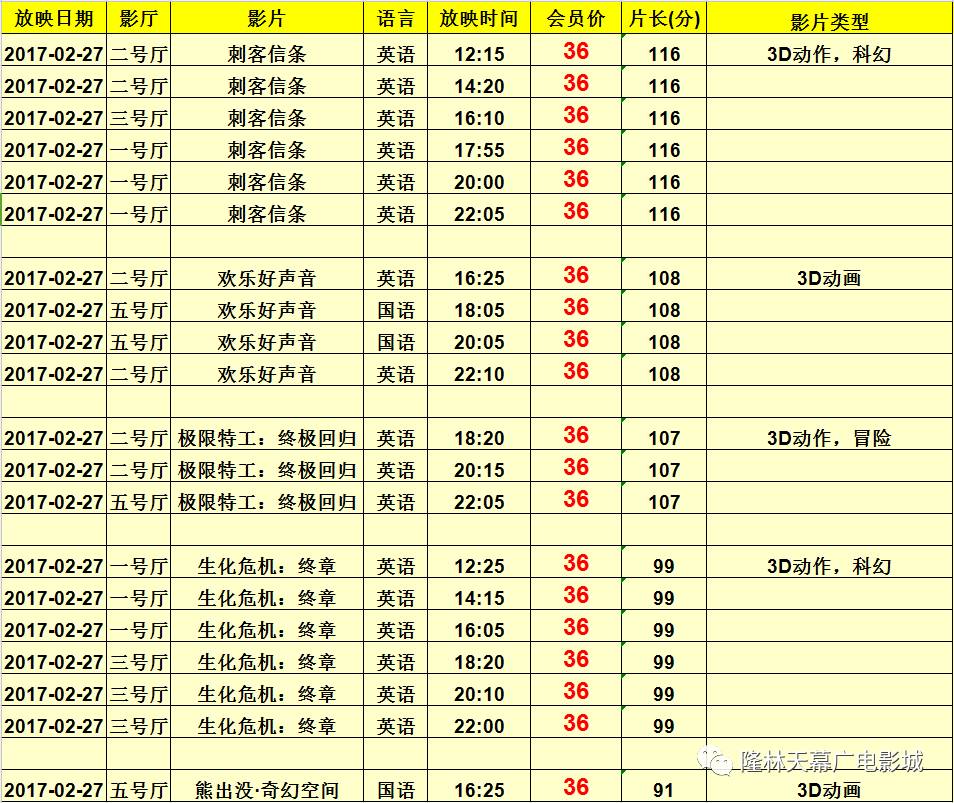The height and width of the screenshot is (803, 954).
Task: Click member price 36 in 22:00 row
Action: 576,723
